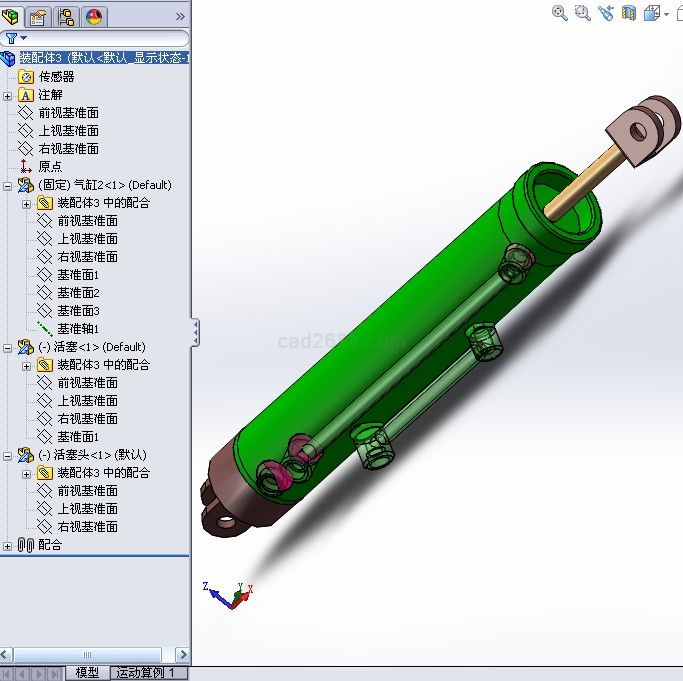
Task: Click the Previous View icon
Action: (606, 13)
